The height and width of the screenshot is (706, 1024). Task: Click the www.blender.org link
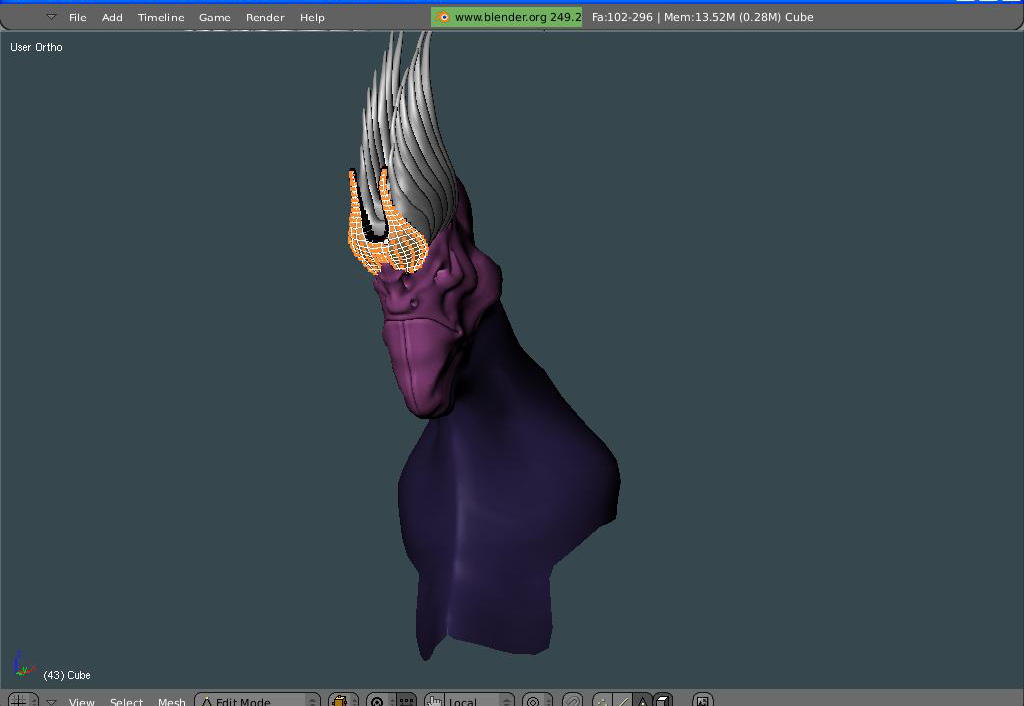[x=501, y=17]
